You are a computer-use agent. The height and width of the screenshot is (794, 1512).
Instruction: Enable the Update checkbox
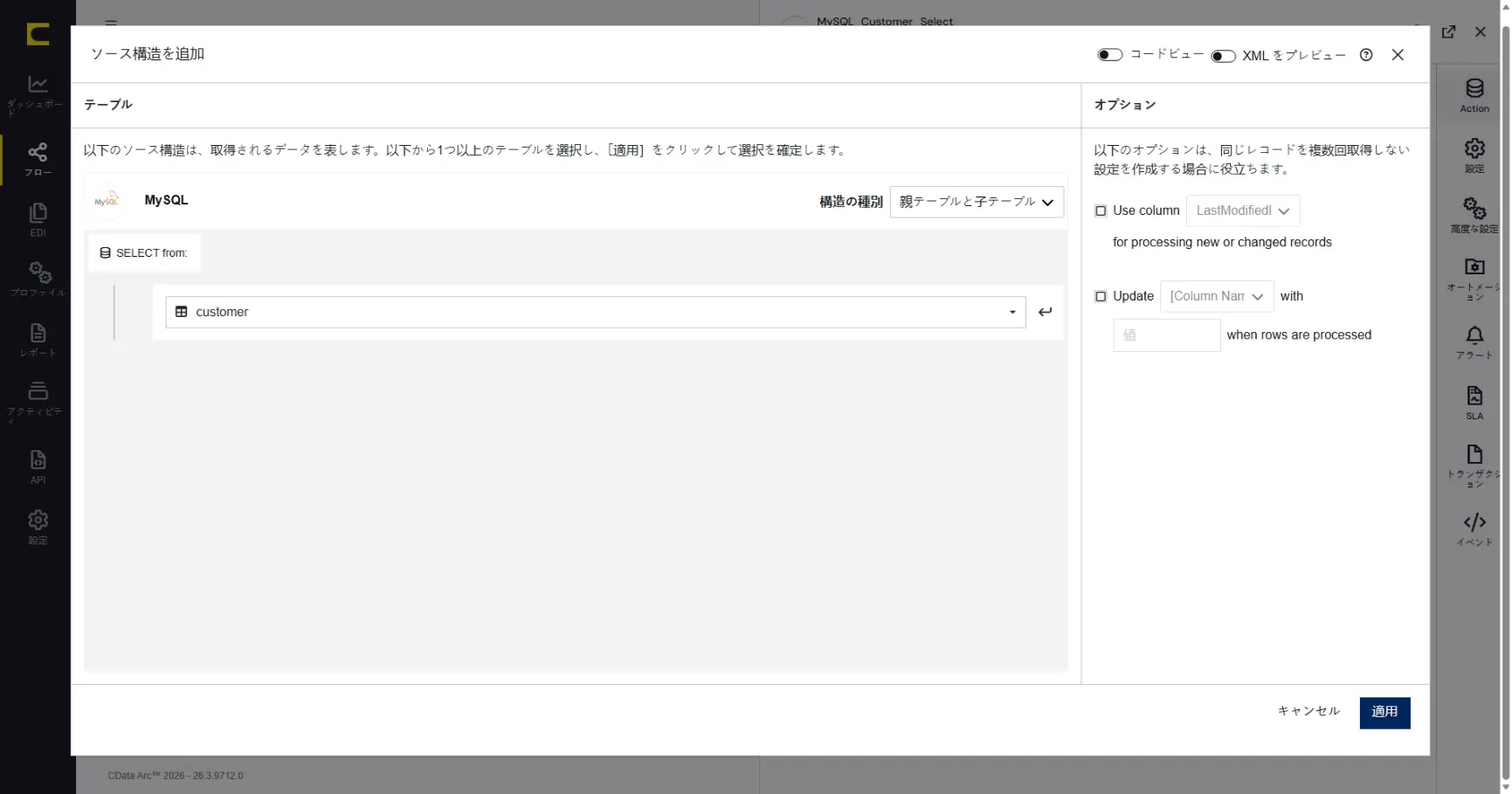[1101, 296]
